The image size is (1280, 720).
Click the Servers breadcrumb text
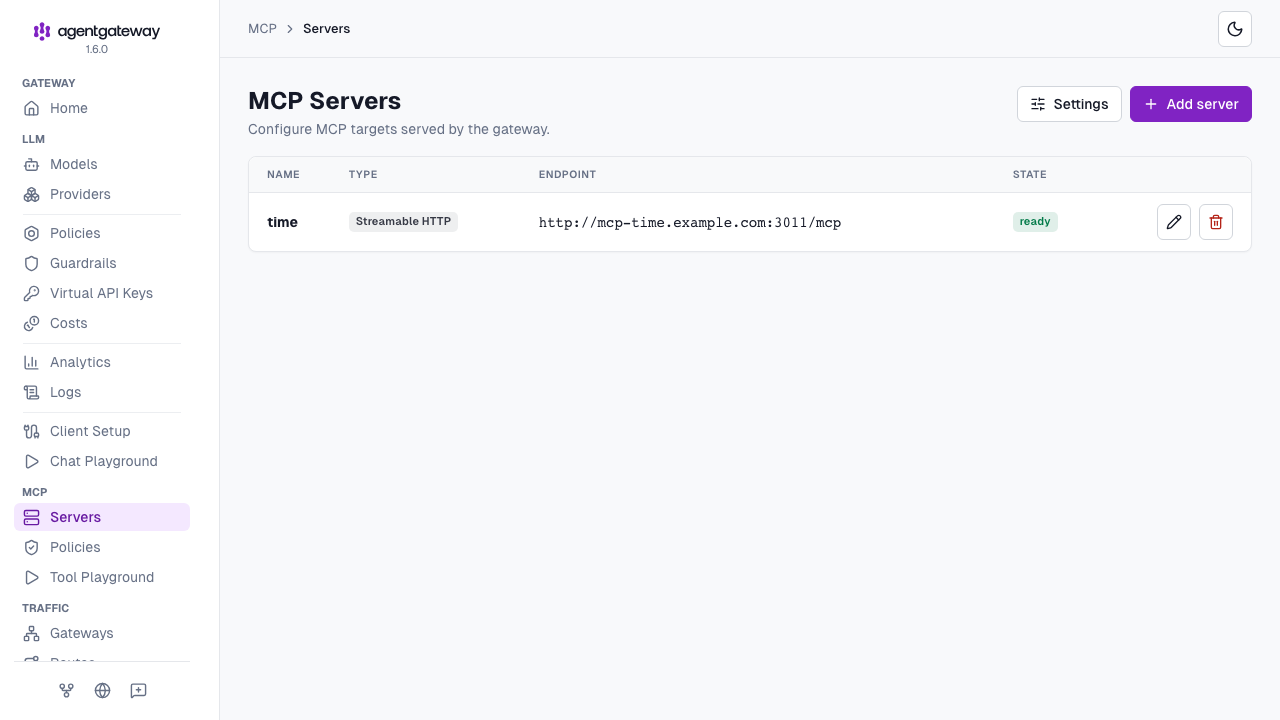tap(327, 29)
